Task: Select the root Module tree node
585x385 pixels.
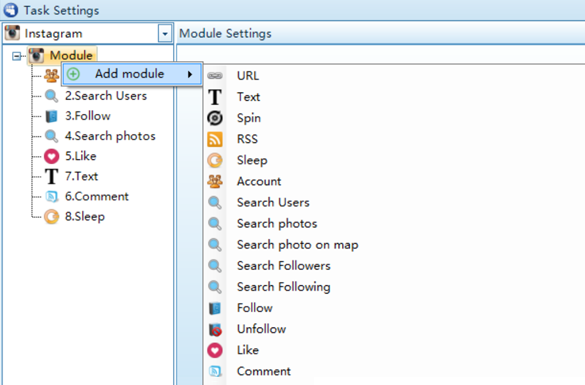Action: (x=71, y=56)
